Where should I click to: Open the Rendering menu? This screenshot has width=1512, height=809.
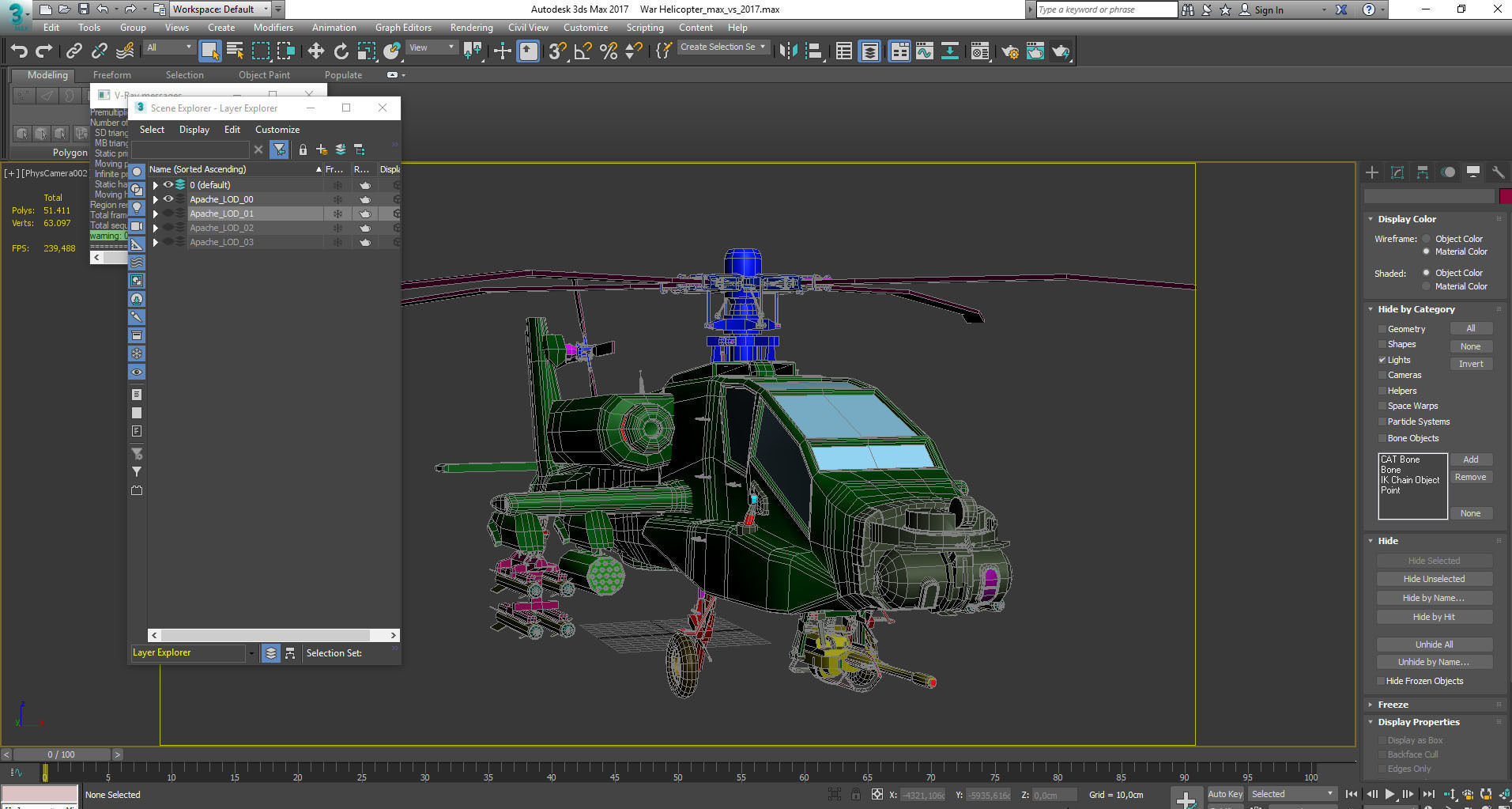pos(471,27)
